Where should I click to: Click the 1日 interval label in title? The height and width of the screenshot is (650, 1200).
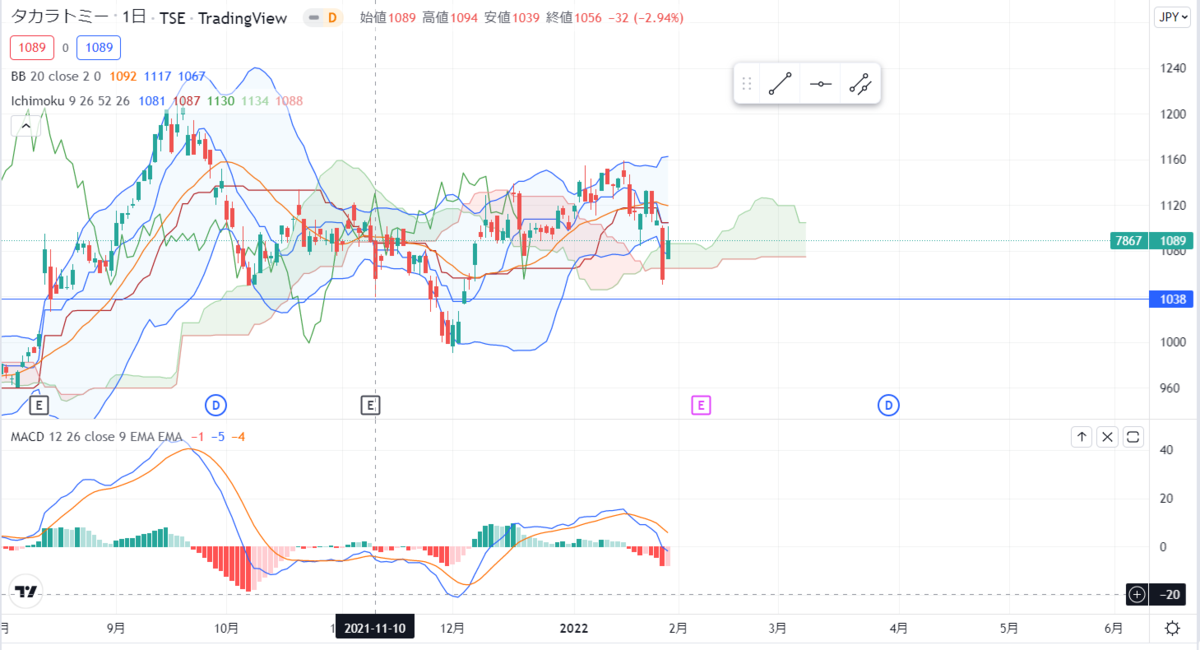point(132,18)
